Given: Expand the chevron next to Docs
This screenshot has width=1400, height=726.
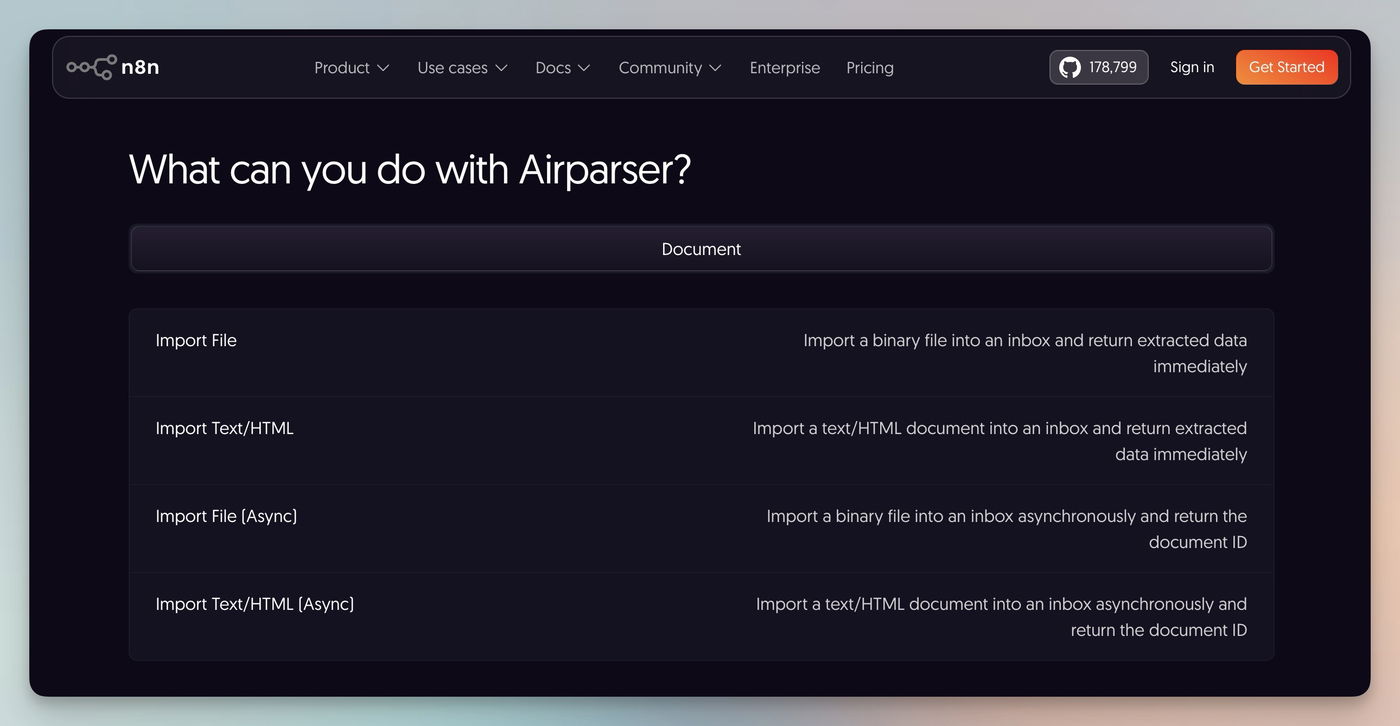Looking at the screenshot, I should pos(584,68).
